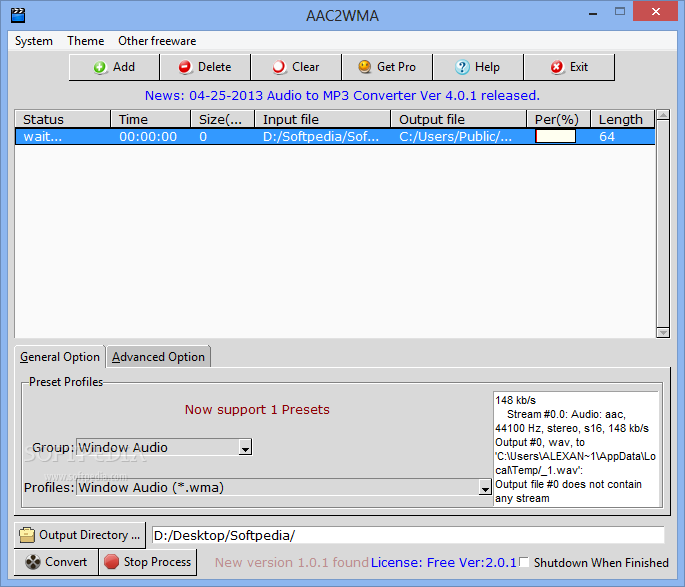Click the Add button green plus icon

coord(100,67)
